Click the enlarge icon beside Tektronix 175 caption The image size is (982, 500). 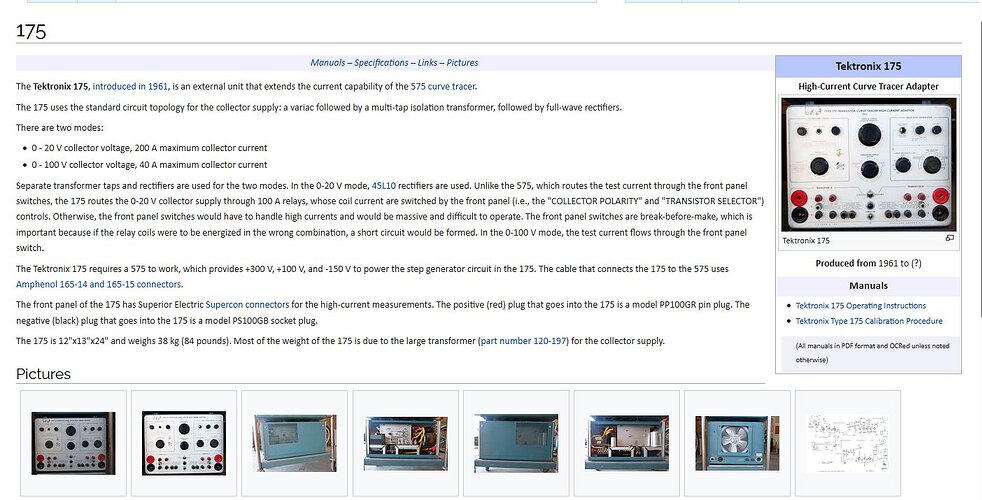(x=949, y=239)
